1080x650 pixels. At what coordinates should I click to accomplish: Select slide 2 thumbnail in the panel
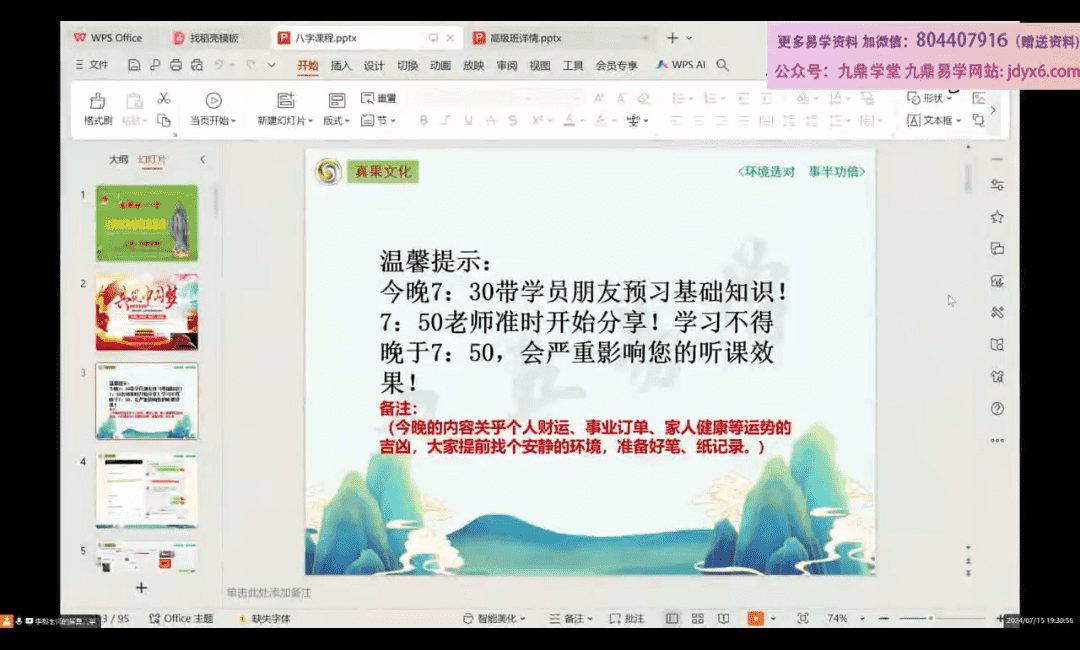(146, 311)
